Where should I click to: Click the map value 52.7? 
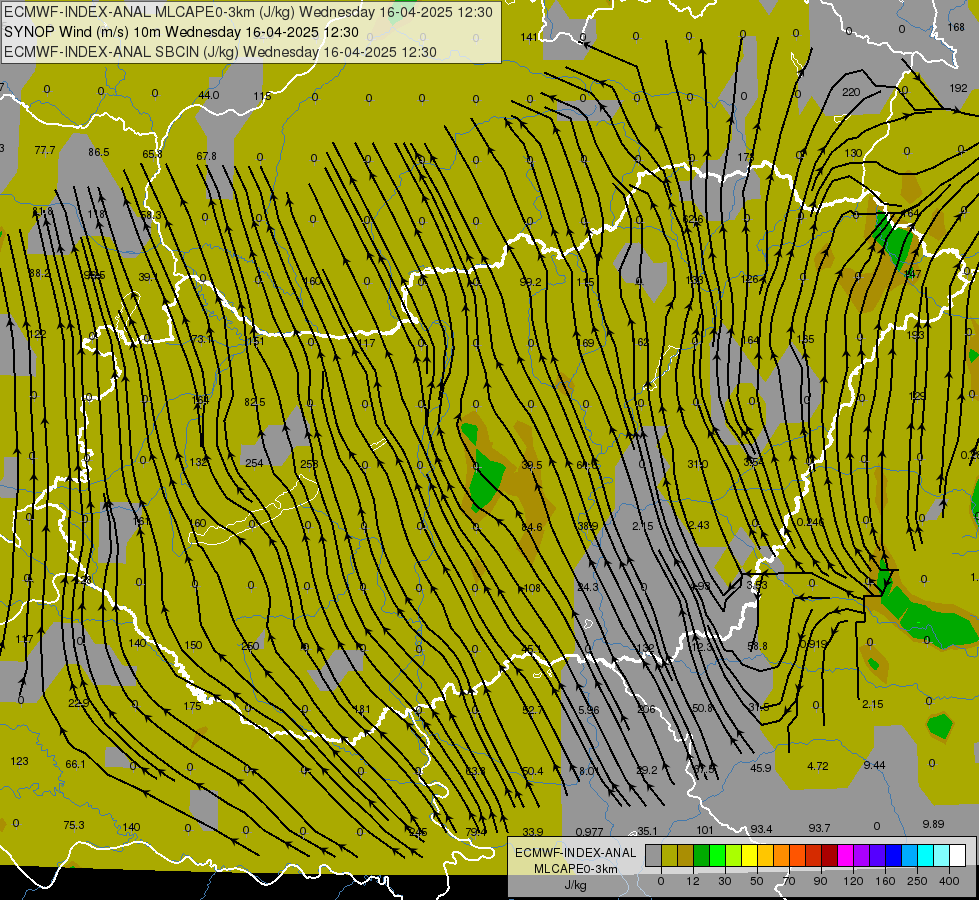[x=533, y=710]
